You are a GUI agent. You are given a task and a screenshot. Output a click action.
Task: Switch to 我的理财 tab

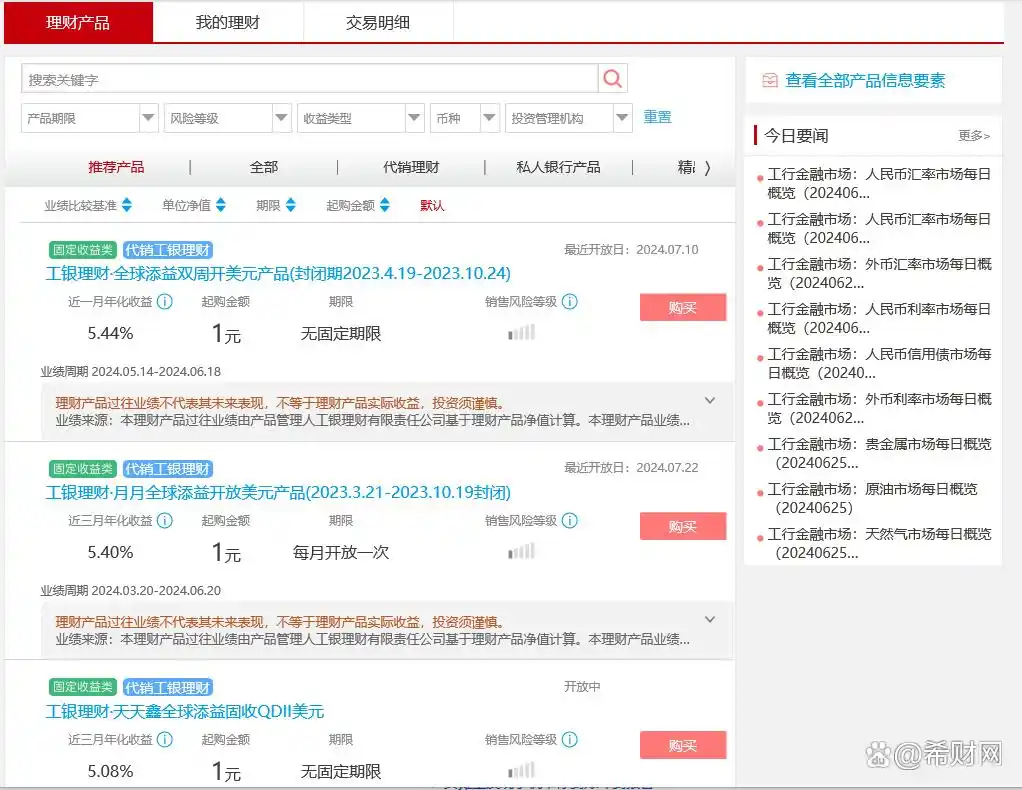click(227, 22)
